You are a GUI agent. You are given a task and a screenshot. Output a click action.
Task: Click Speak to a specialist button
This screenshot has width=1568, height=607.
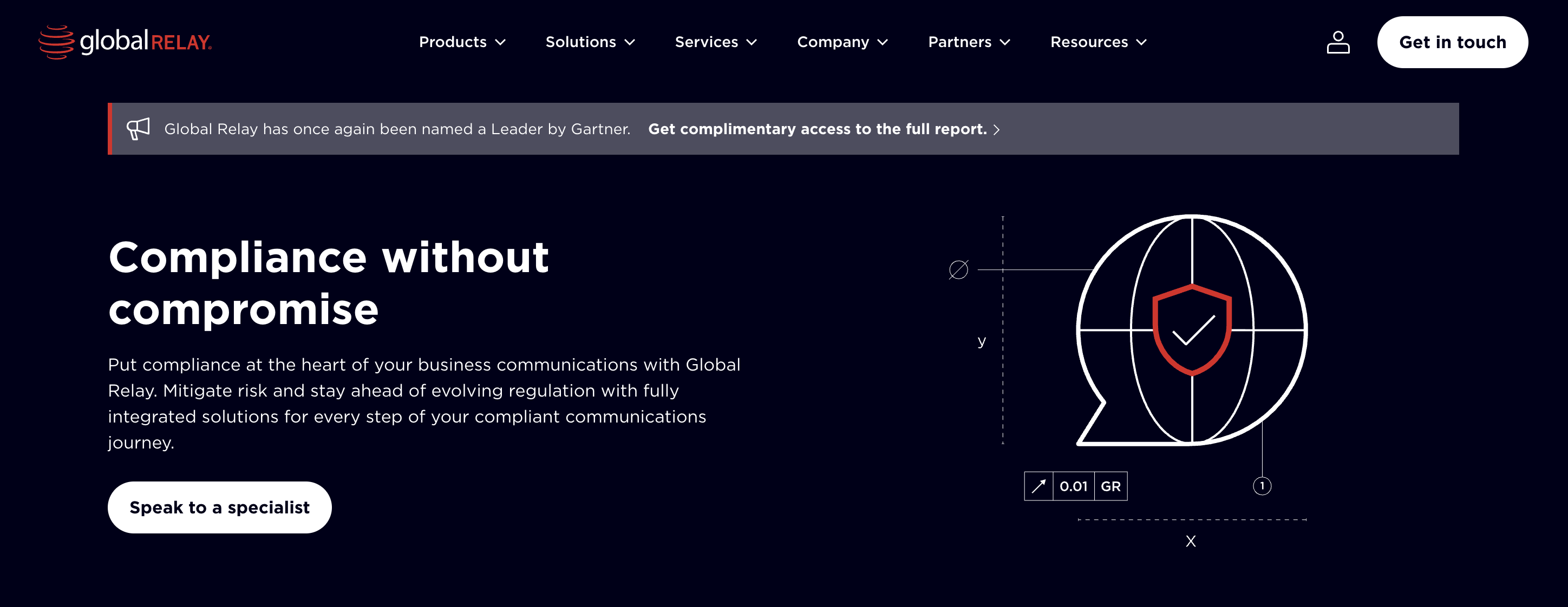(219, 507)
